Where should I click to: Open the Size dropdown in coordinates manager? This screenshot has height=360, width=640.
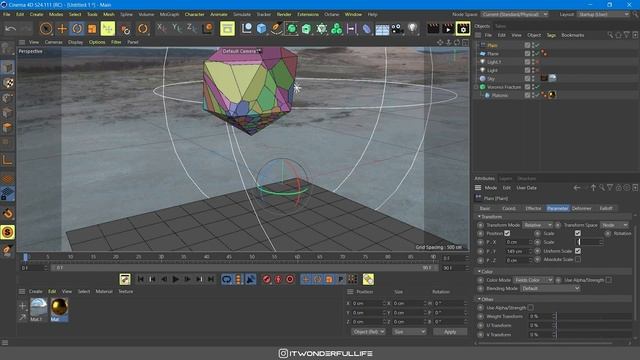[x=409, y=332]
